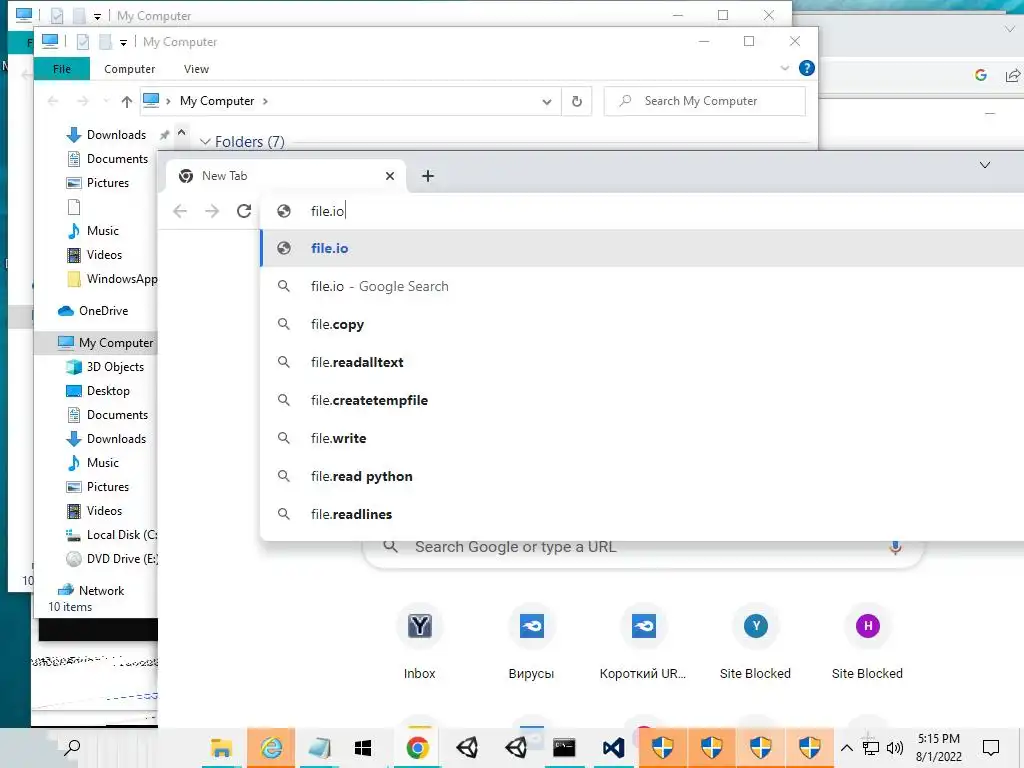Open the Quick Access Toolbar dropdown arrow
The height and width of the screenshot is (768, 1024).
[x=123, y=43]
